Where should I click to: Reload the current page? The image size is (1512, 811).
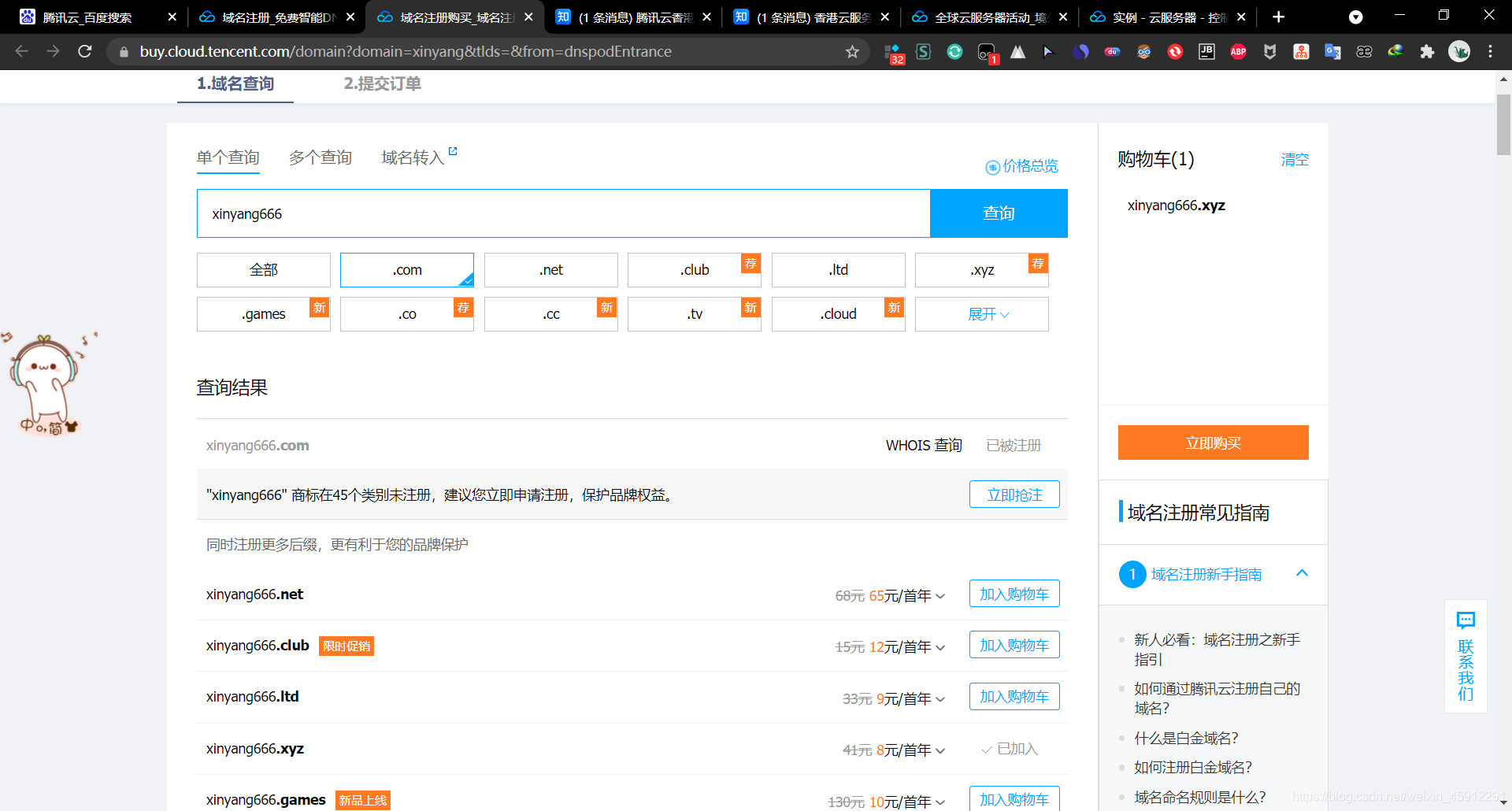tap(85, 51)
